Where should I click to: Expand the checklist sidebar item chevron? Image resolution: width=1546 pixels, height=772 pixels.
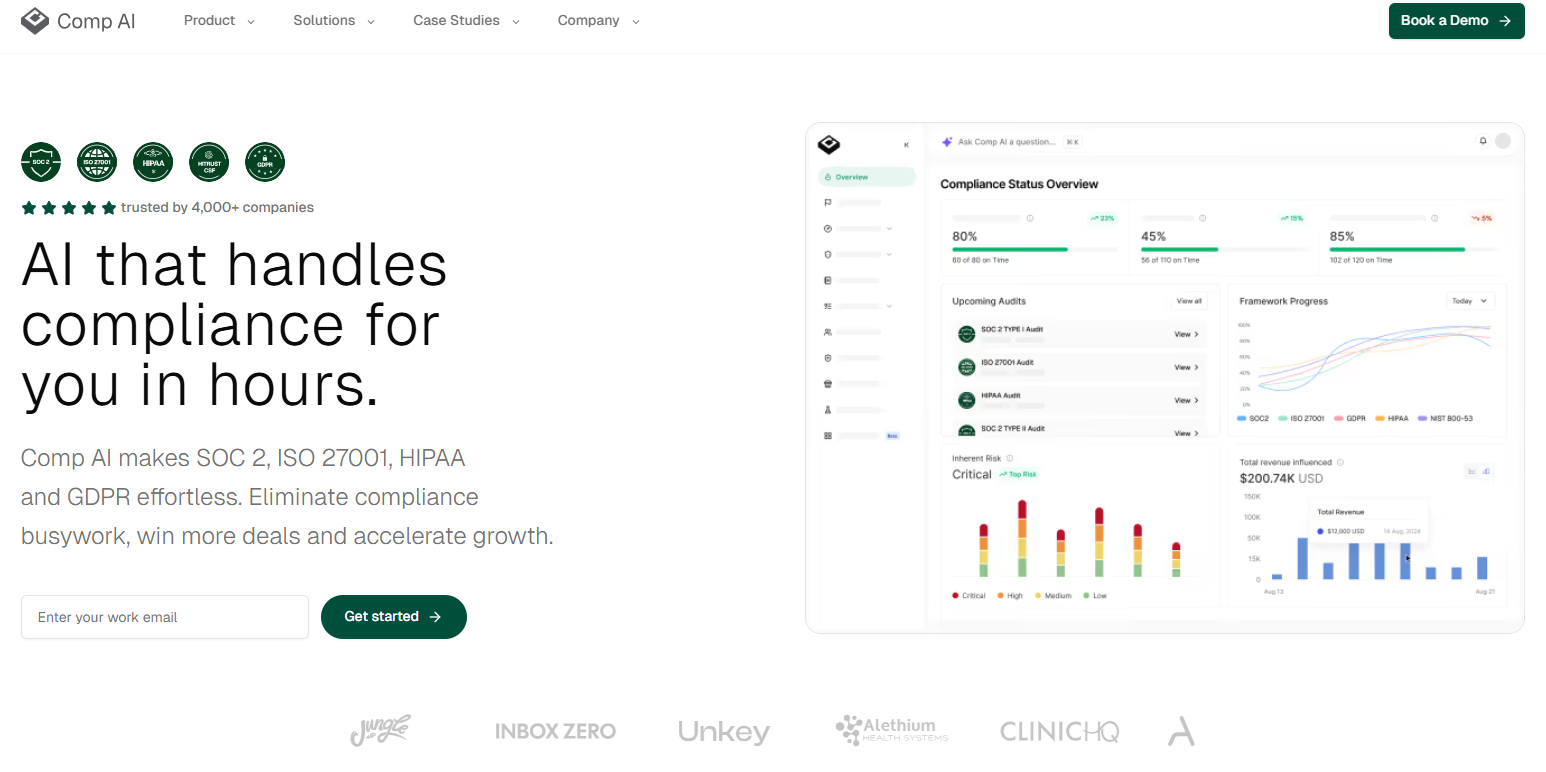(889, 306)
